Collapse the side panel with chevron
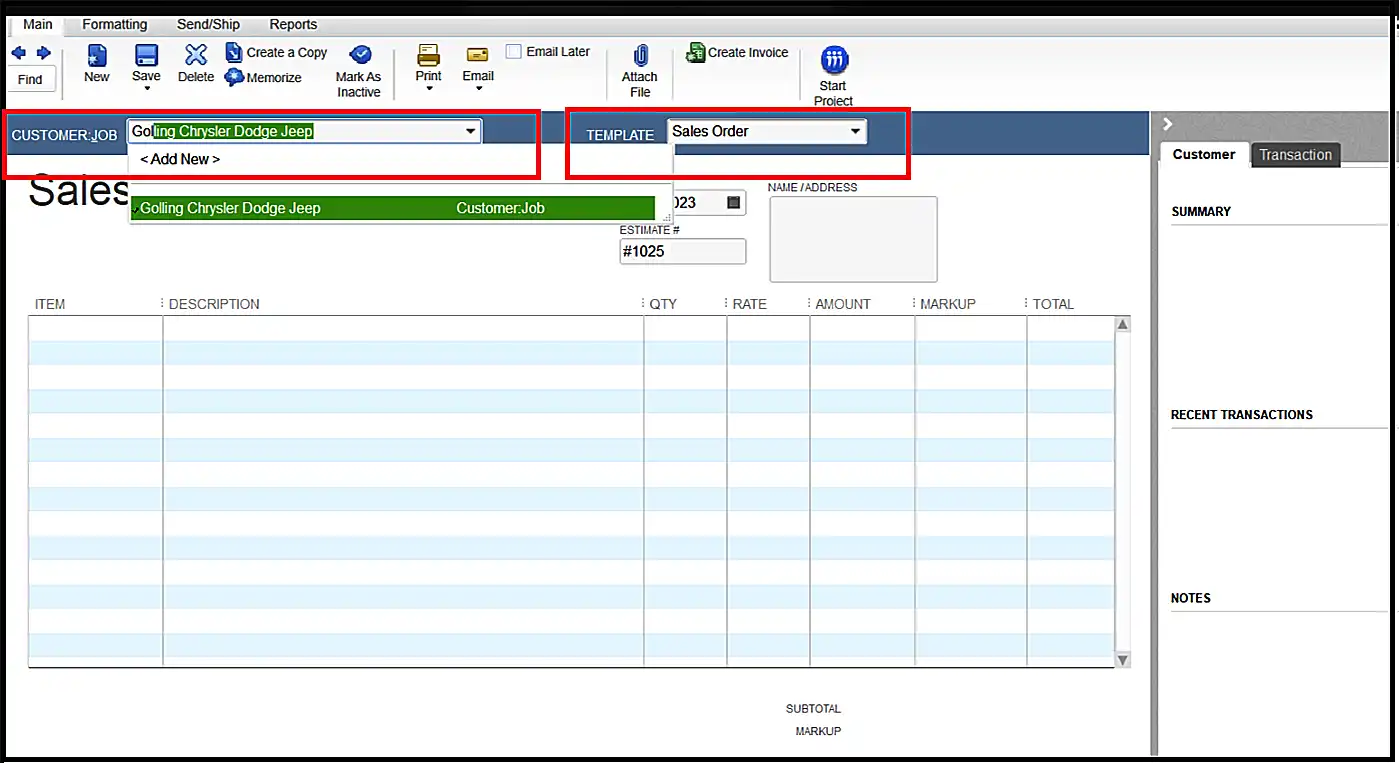Viewport: 1399px width, 763px height. click(x=1166, y=124)
